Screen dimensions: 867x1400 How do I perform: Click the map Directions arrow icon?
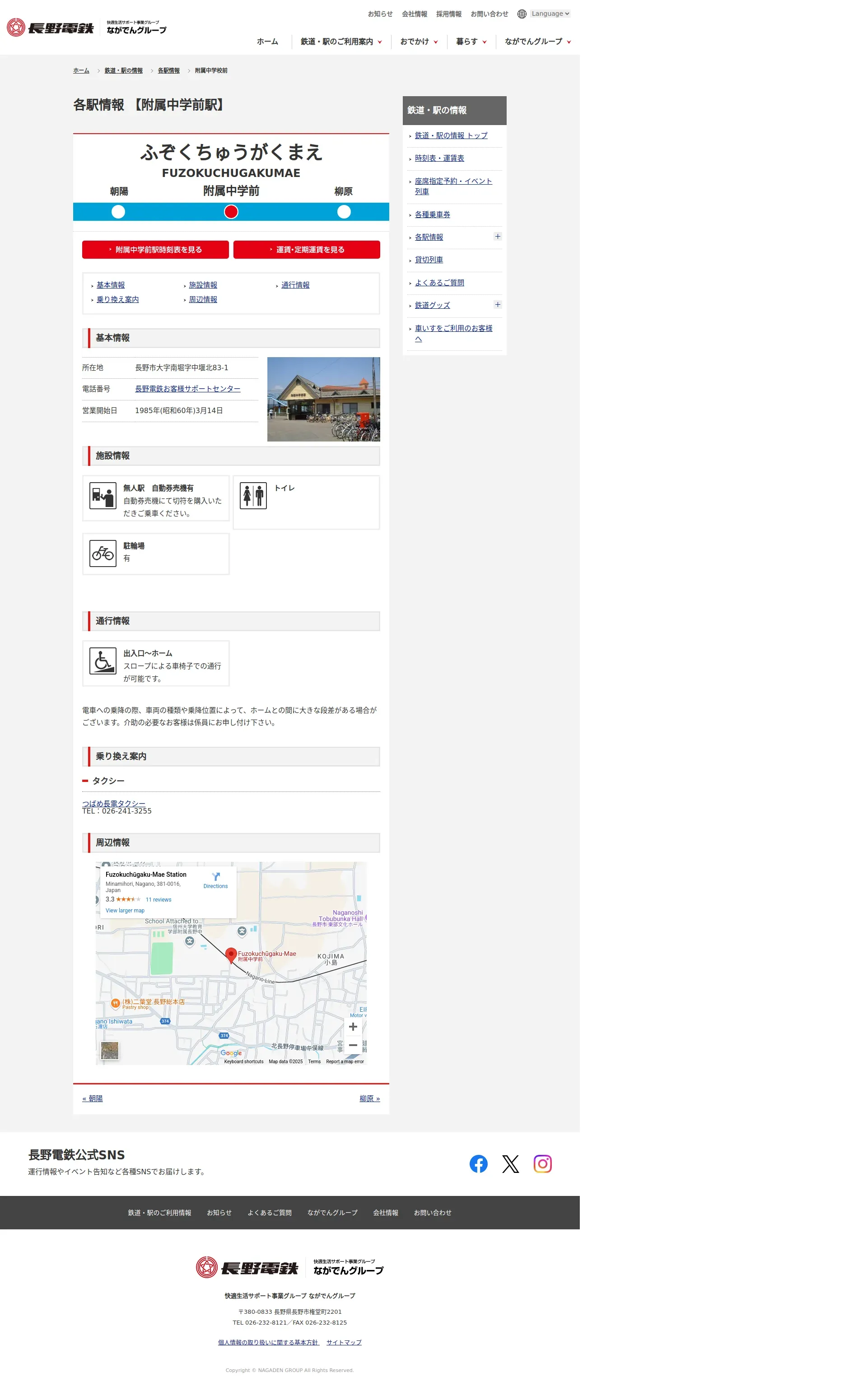point(215,877)
